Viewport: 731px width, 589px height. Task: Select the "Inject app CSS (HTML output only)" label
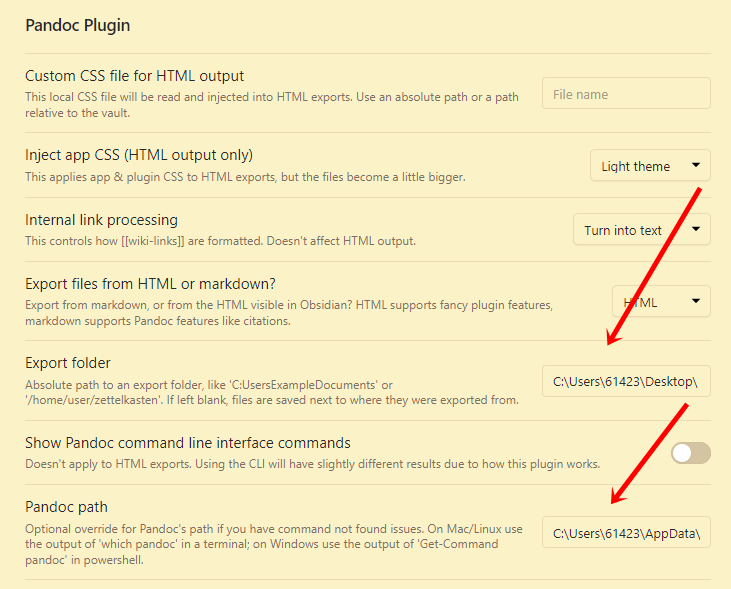click(x=139, y=155)
